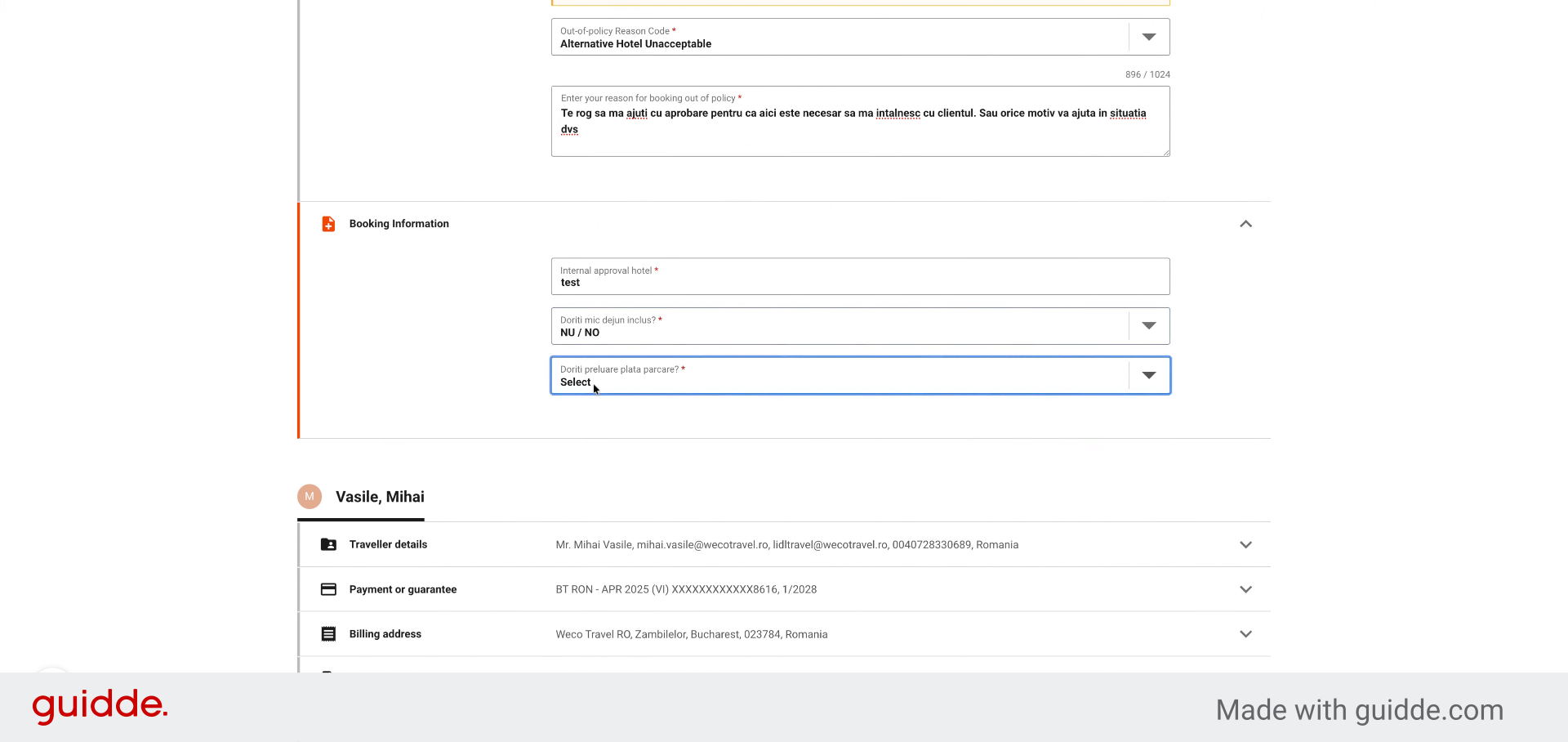
Task: Click the reason text area resize handle
Action: coord(1165,152)
